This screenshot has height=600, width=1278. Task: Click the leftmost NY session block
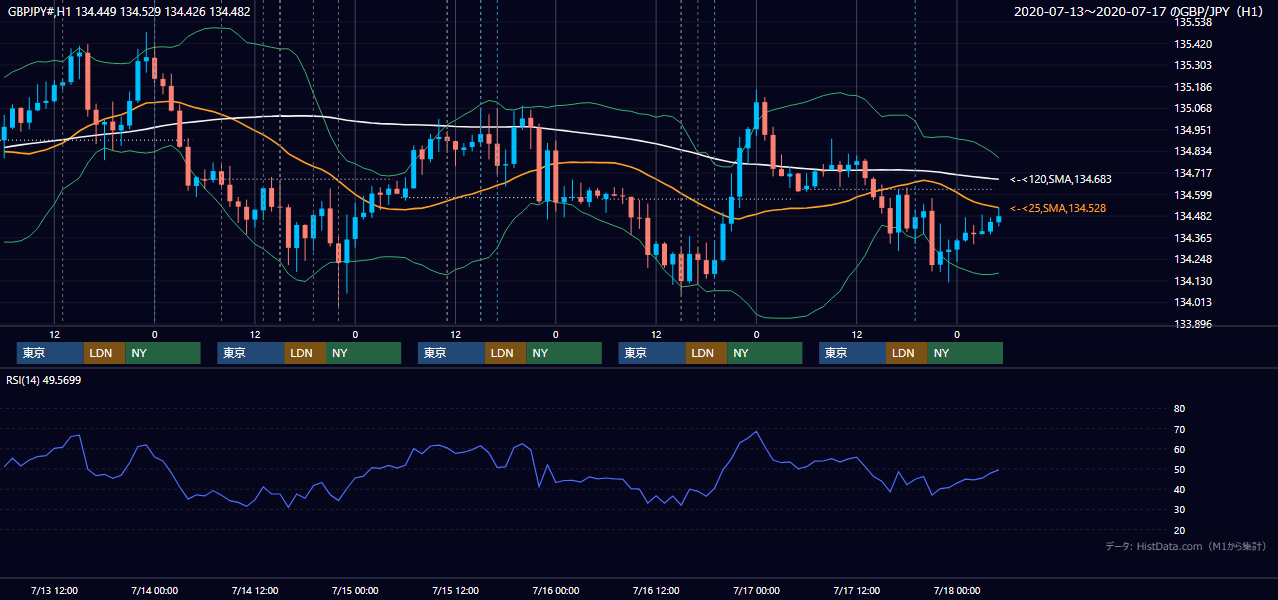point(163,353)
